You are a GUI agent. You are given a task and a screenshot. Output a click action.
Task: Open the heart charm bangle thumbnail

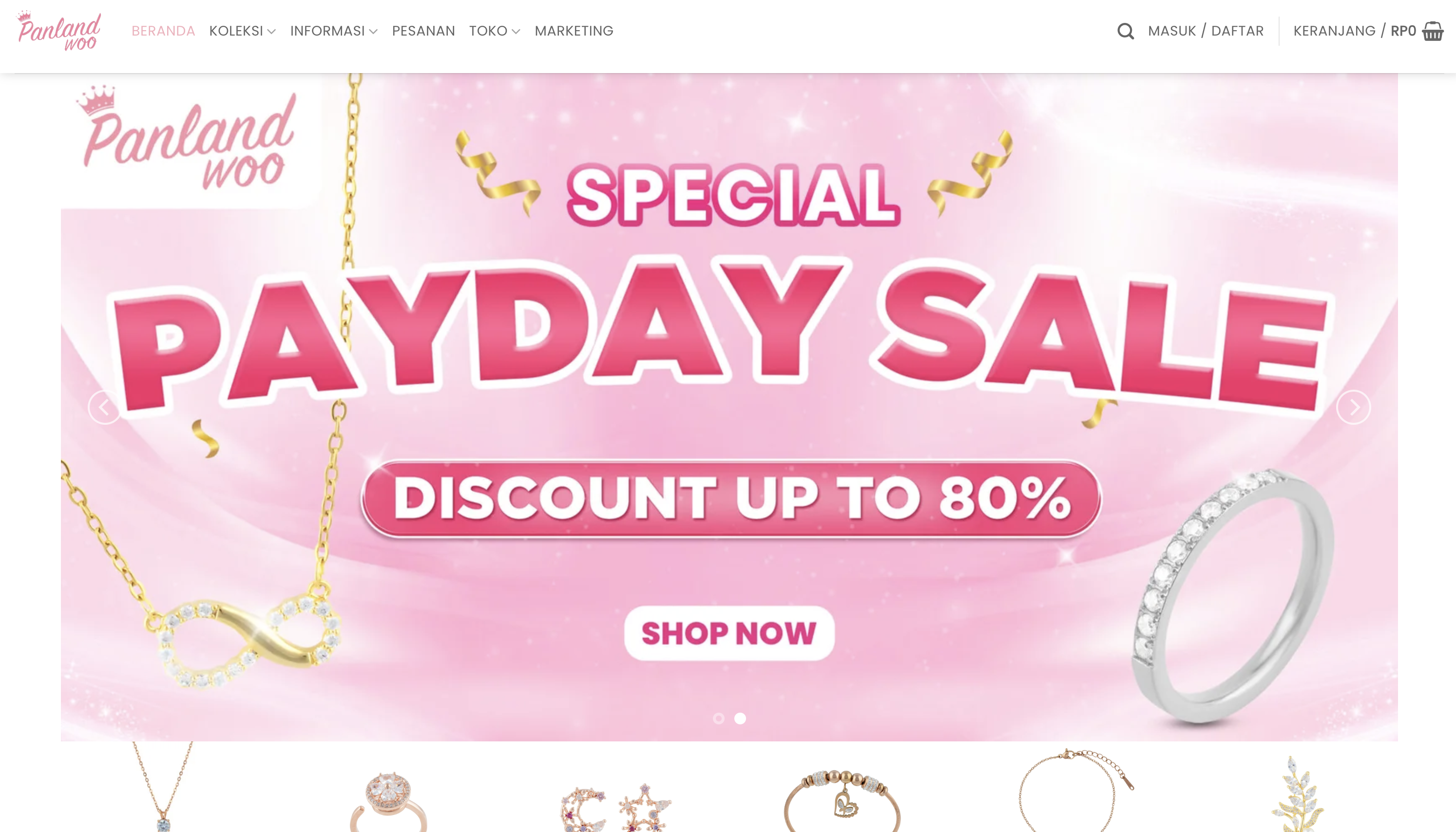click(x=843, y=800)
